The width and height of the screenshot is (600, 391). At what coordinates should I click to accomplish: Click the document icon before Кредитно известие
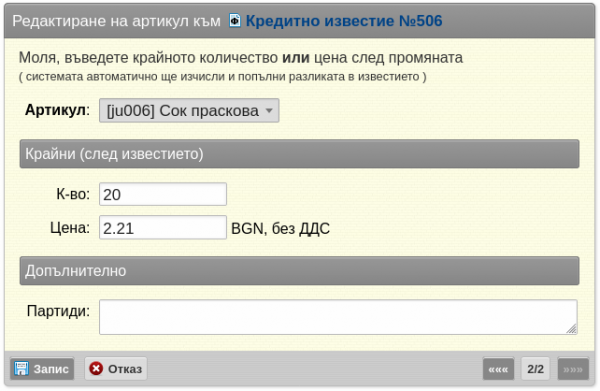[x=235, y=20]
